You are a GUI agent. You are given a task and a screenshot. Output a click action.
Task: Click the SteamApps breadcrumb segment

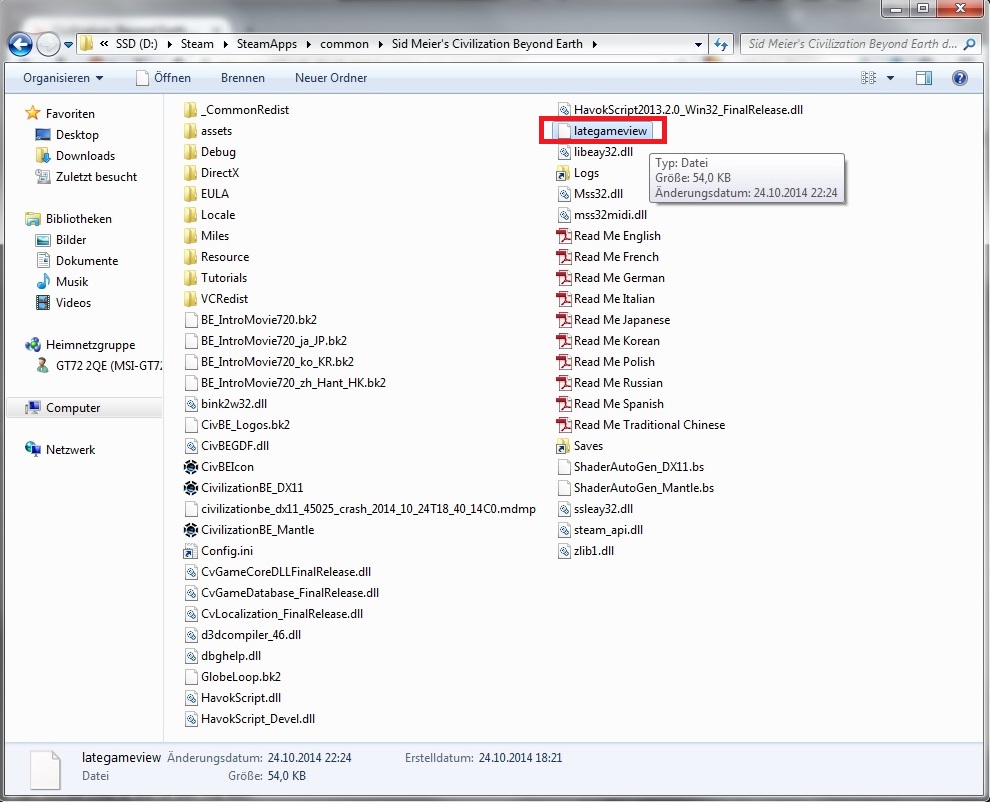[x=266, y=44]
